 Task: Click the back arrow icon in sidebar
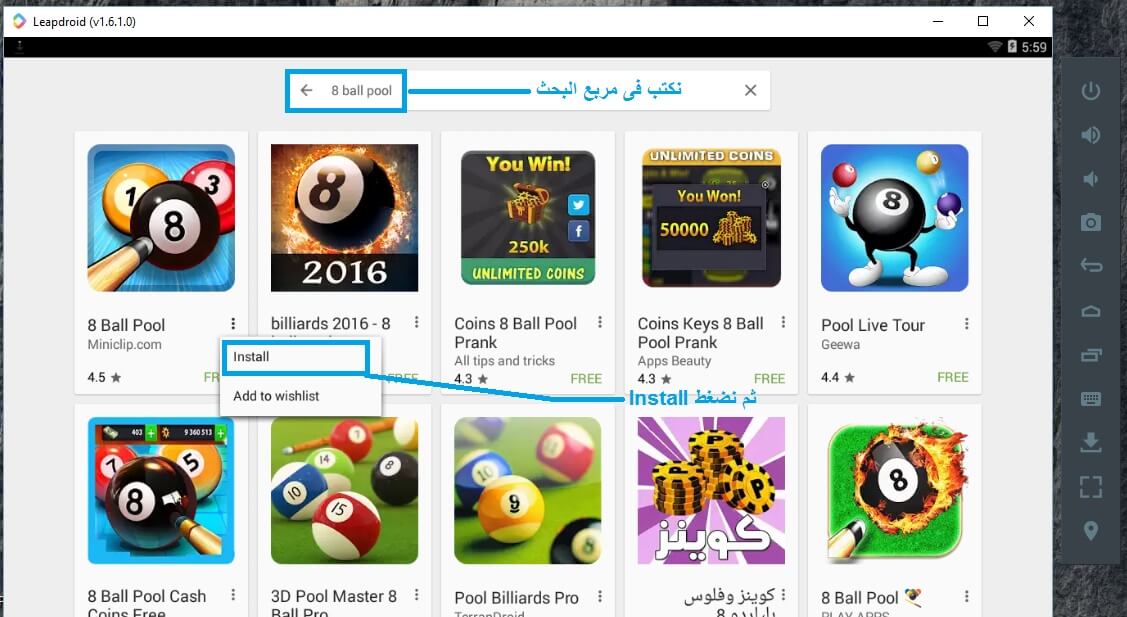(1090, 266)
